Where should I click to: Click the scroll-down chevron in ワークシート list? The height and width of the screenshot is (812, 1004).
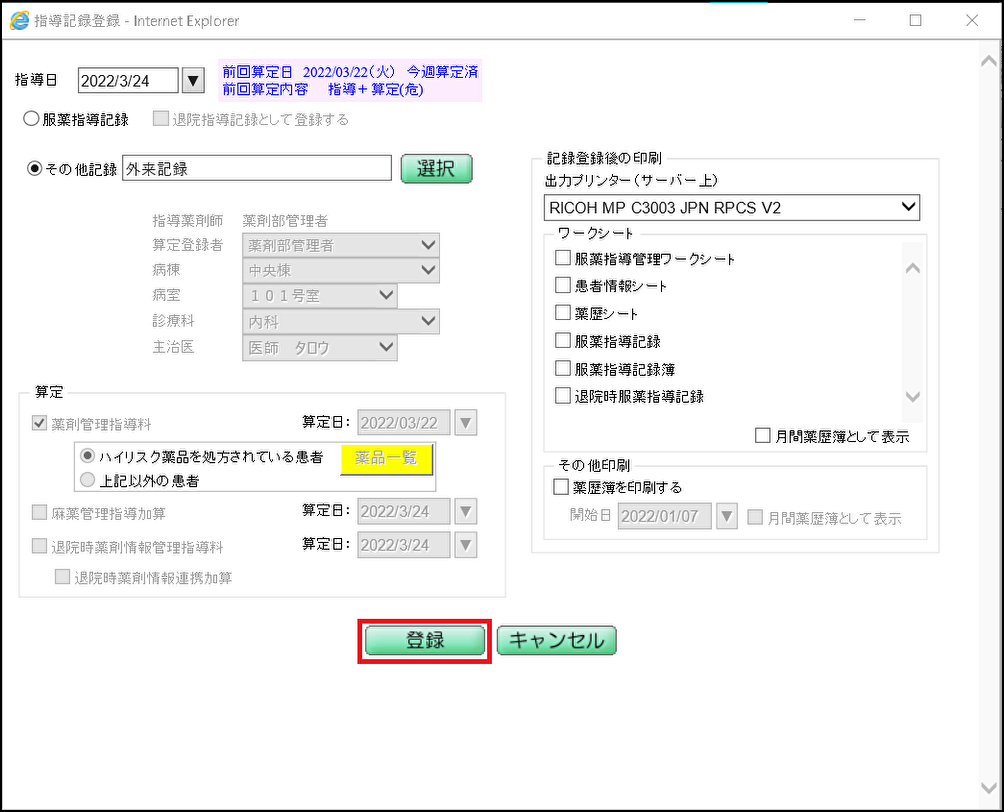point(912,396)
